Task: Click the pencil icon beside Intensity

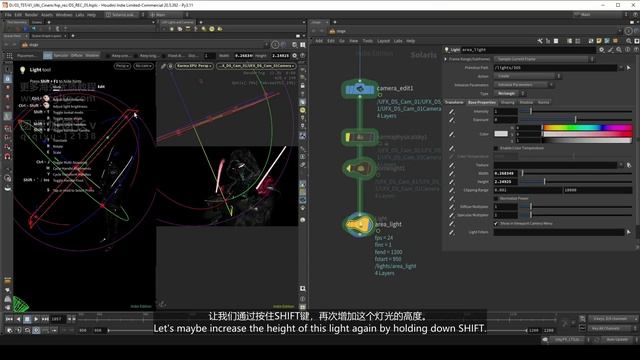Action: point(451,111)
